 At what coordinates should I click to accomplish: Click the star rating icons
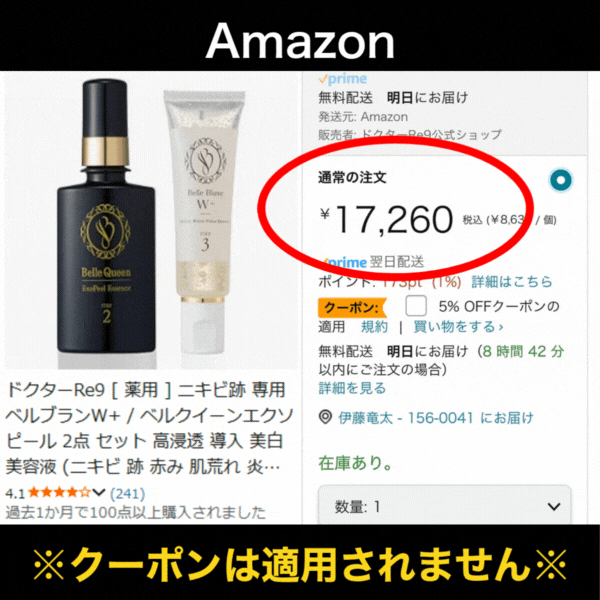pyautogui.click(x=59, y=492)
